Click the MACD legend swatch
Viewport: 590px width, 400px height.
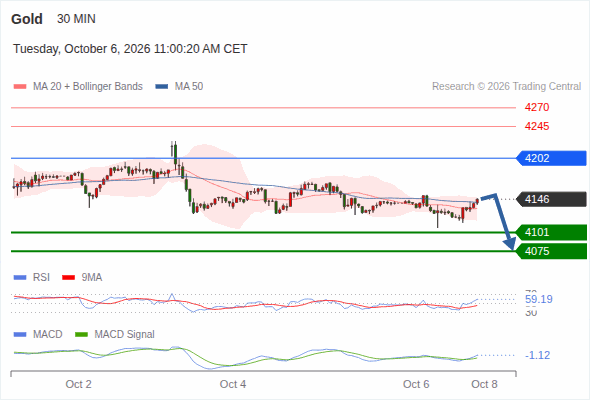20,335
